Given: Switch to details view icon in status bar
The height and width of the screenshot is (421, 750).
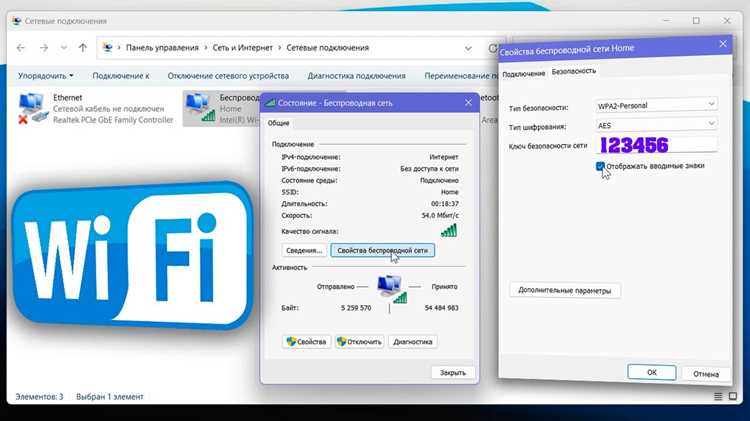Looking at the screenshot, I should (x=718, y=397).
